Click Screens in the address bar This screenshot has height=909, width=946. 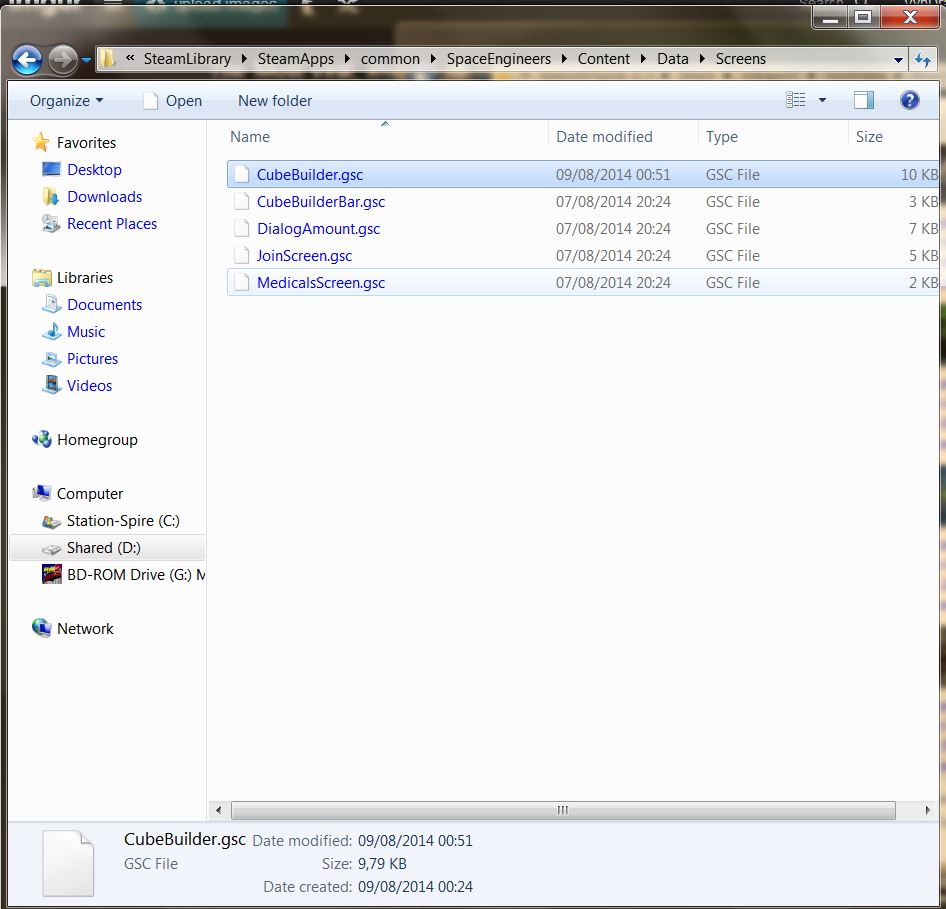pos(741,59)
